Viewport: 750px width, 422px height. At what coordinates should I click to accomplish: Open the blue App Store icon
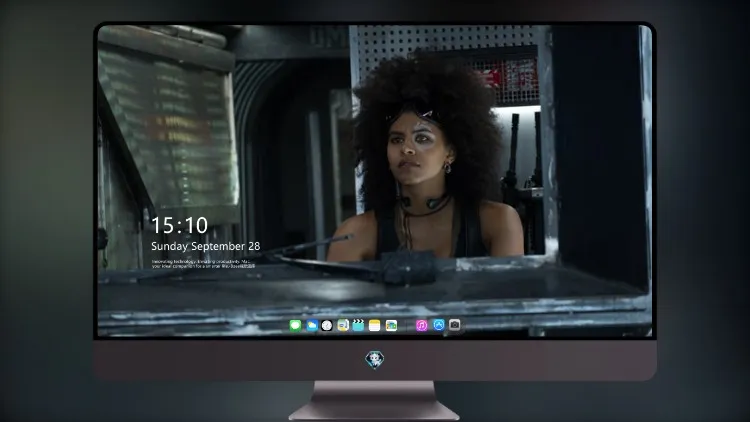click(439, 325)
